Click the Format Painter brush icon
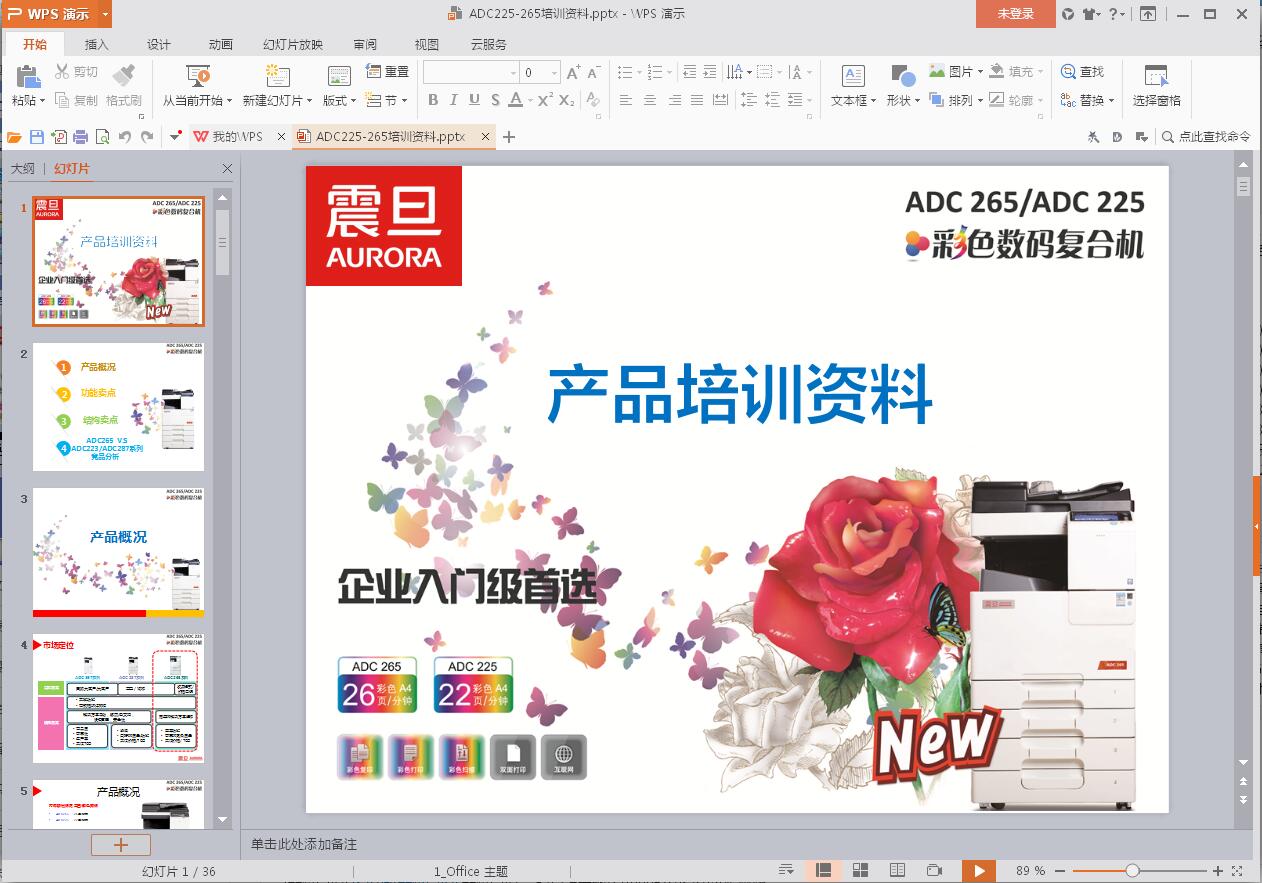This screenshot has height=883, width=1262. point(124,75)
